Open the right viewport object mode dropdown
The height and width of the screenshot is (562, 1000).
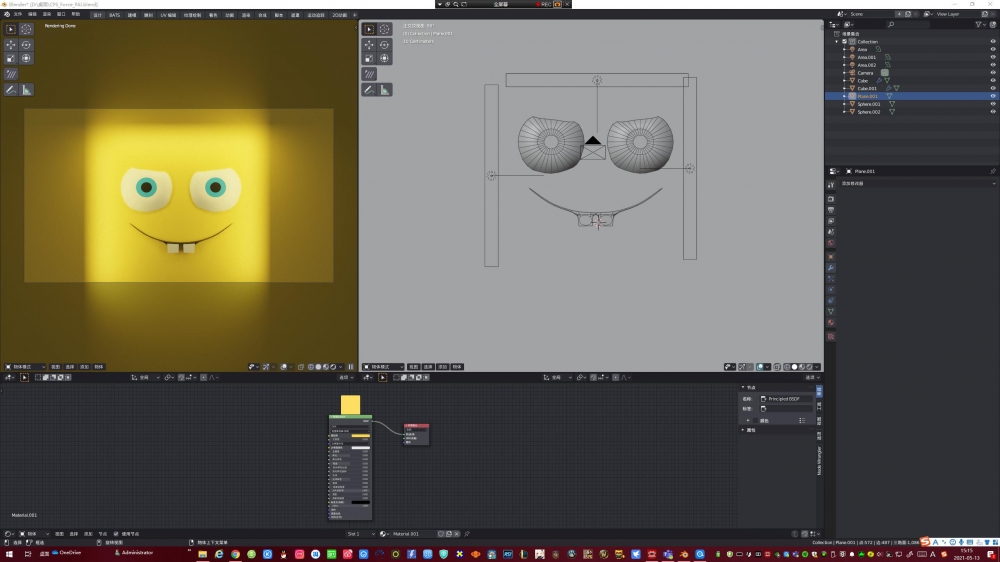(x=383, y=367)
